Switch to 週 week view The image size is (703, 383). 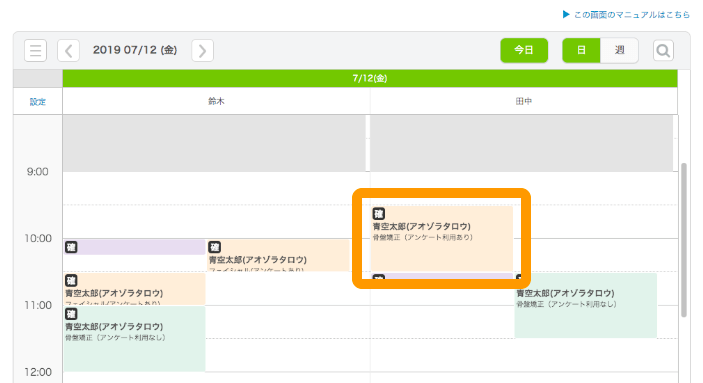pos(619,50)
